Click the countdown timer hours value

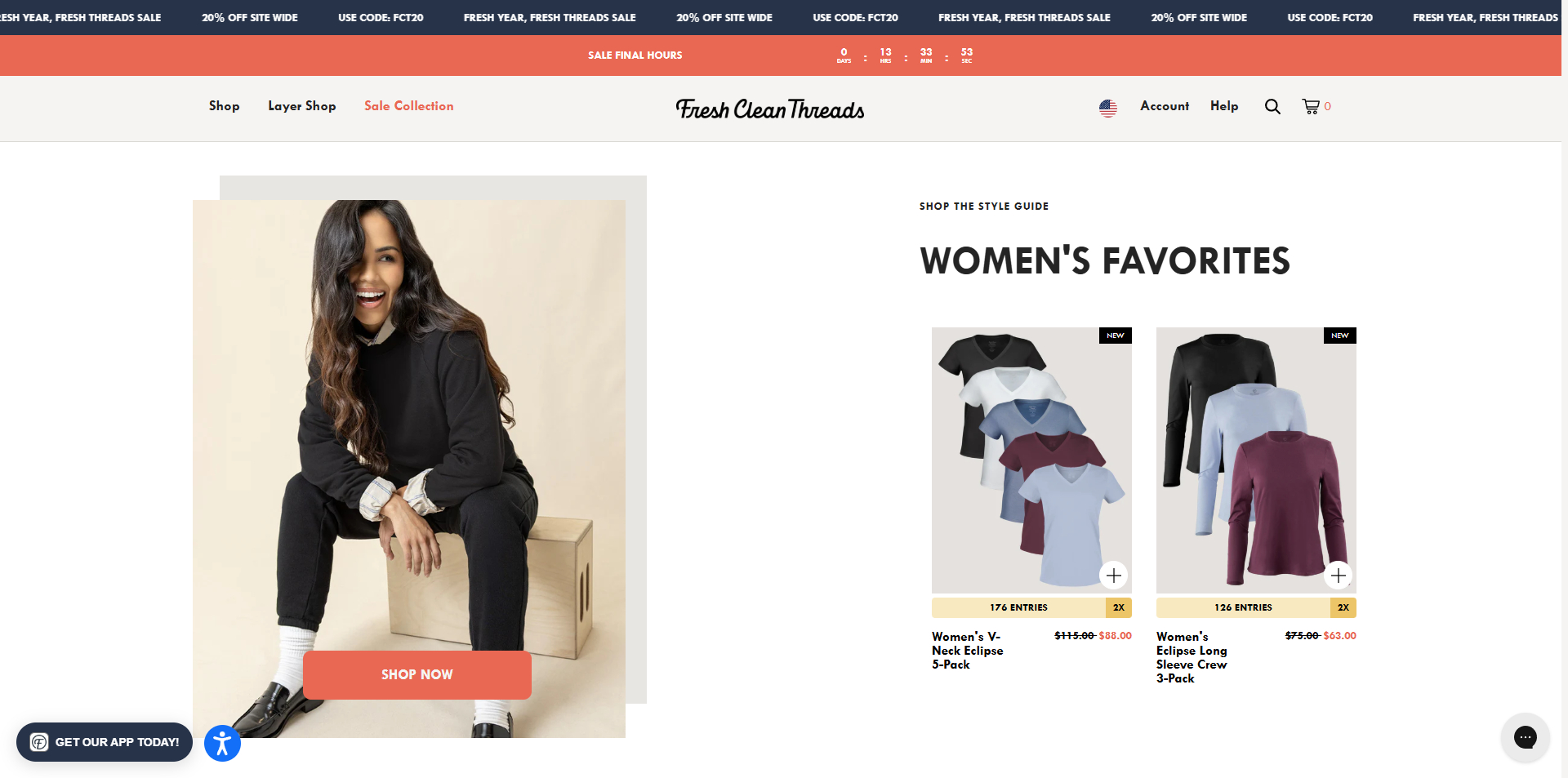pos(886,52)
